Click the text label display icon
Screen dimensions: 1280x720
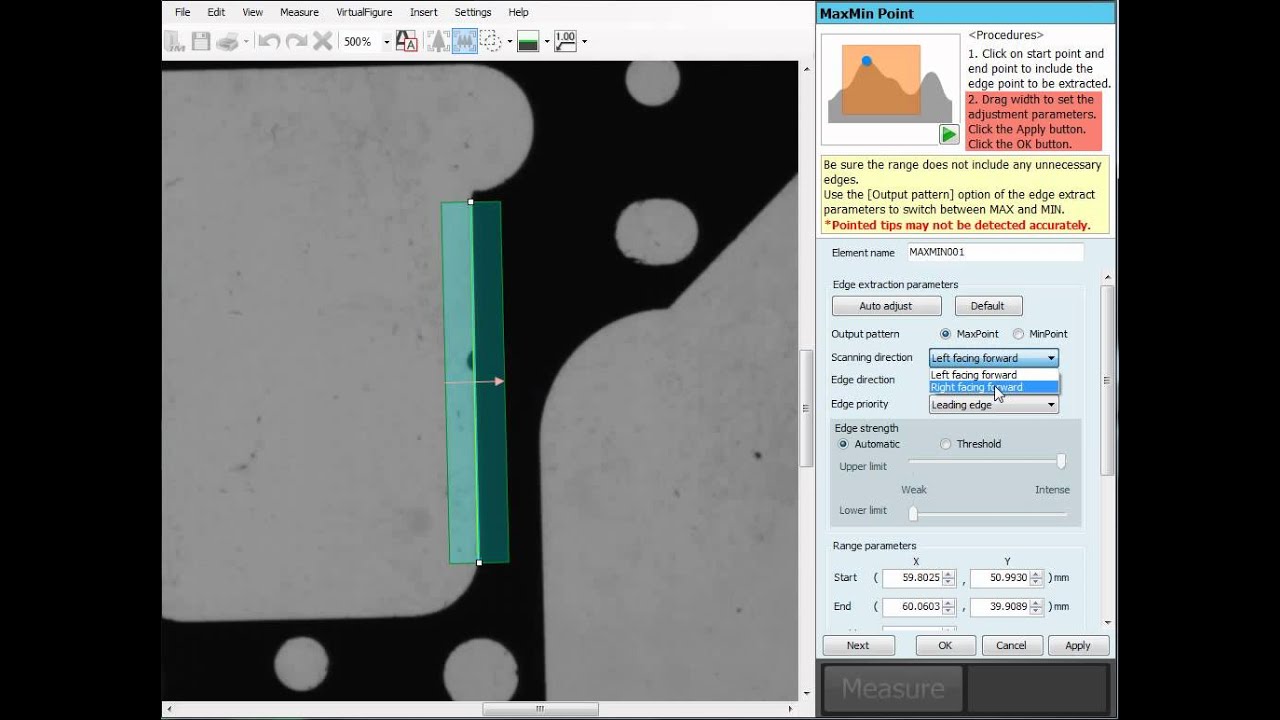pos(406,41)
